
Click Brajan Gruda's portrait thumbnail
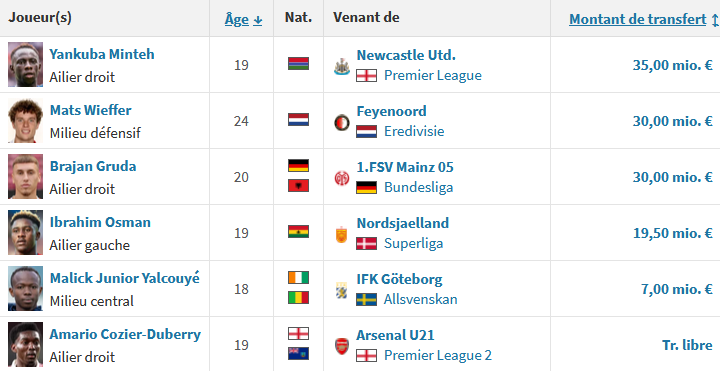pos(25,176)
